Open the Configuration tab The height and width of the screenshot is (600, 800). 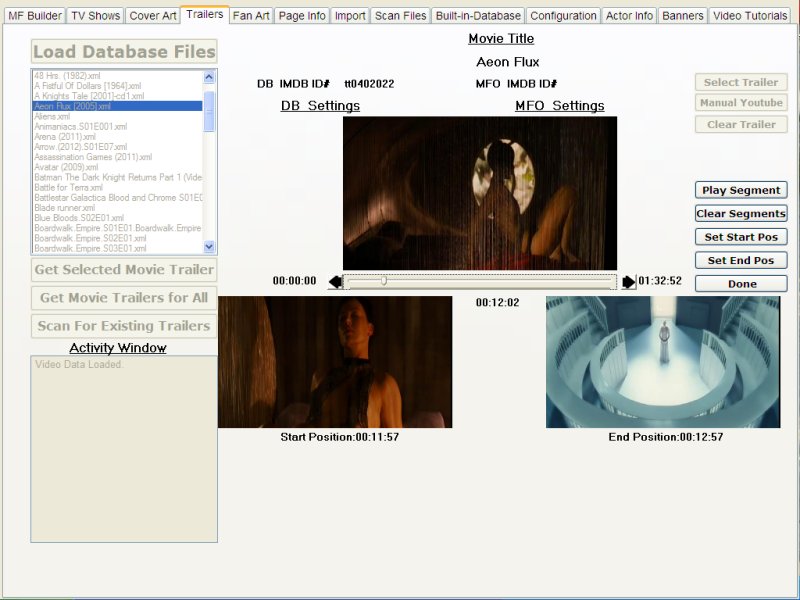[x=563, y=15]
